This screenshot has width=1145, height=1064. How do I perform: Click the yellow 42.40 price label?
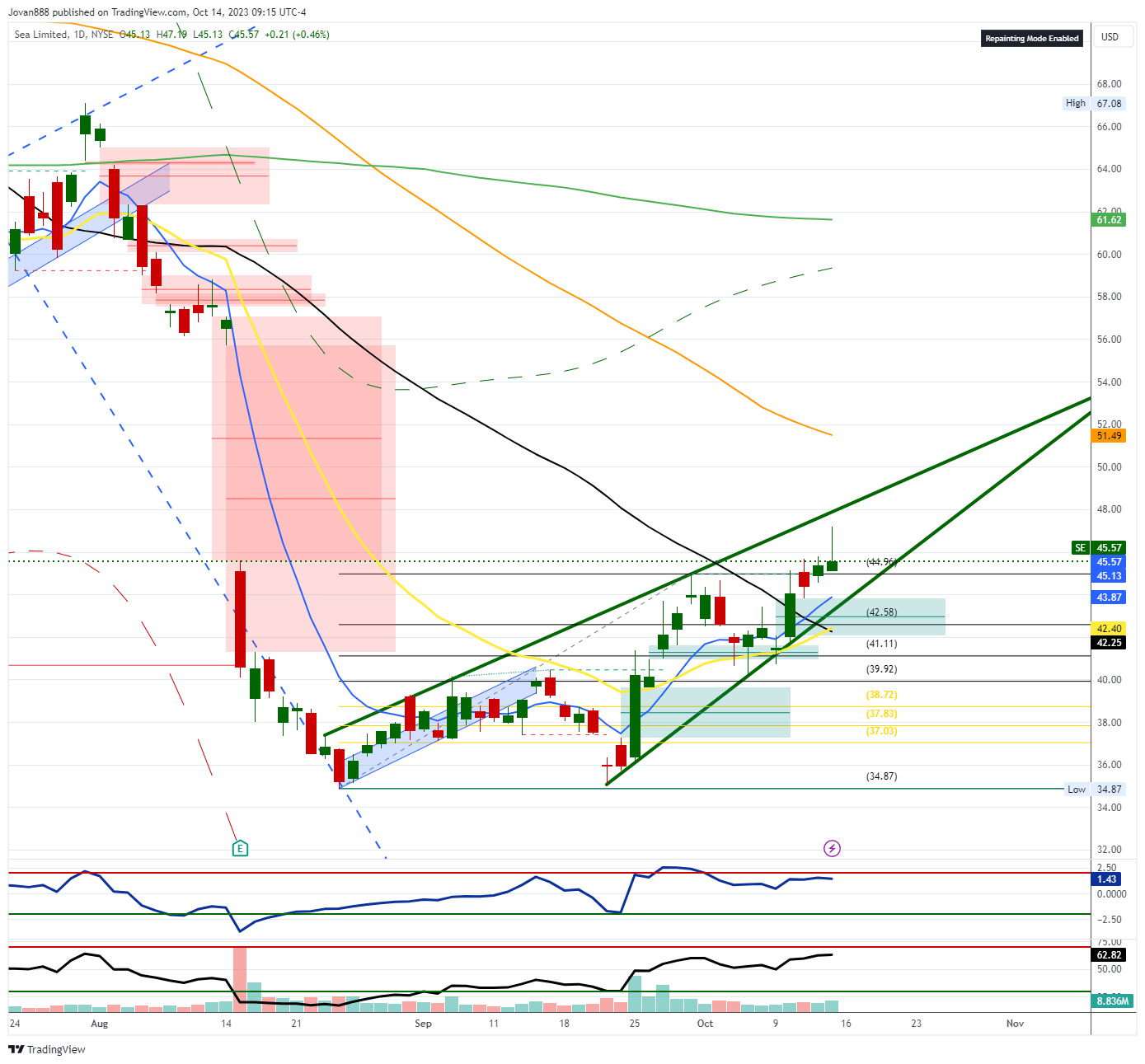[x=1109, y=628]
